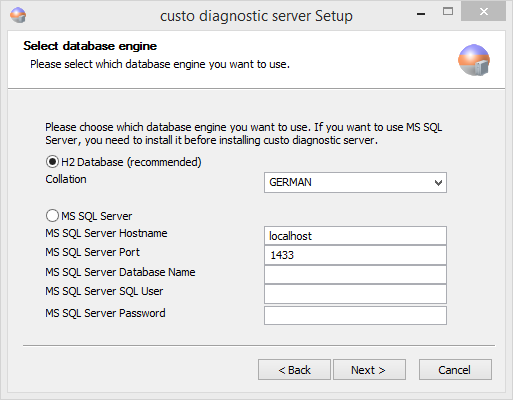Focus the MS SQL Server Database Name field
Screen dimensions: 513x400
(x=355, y=274)
